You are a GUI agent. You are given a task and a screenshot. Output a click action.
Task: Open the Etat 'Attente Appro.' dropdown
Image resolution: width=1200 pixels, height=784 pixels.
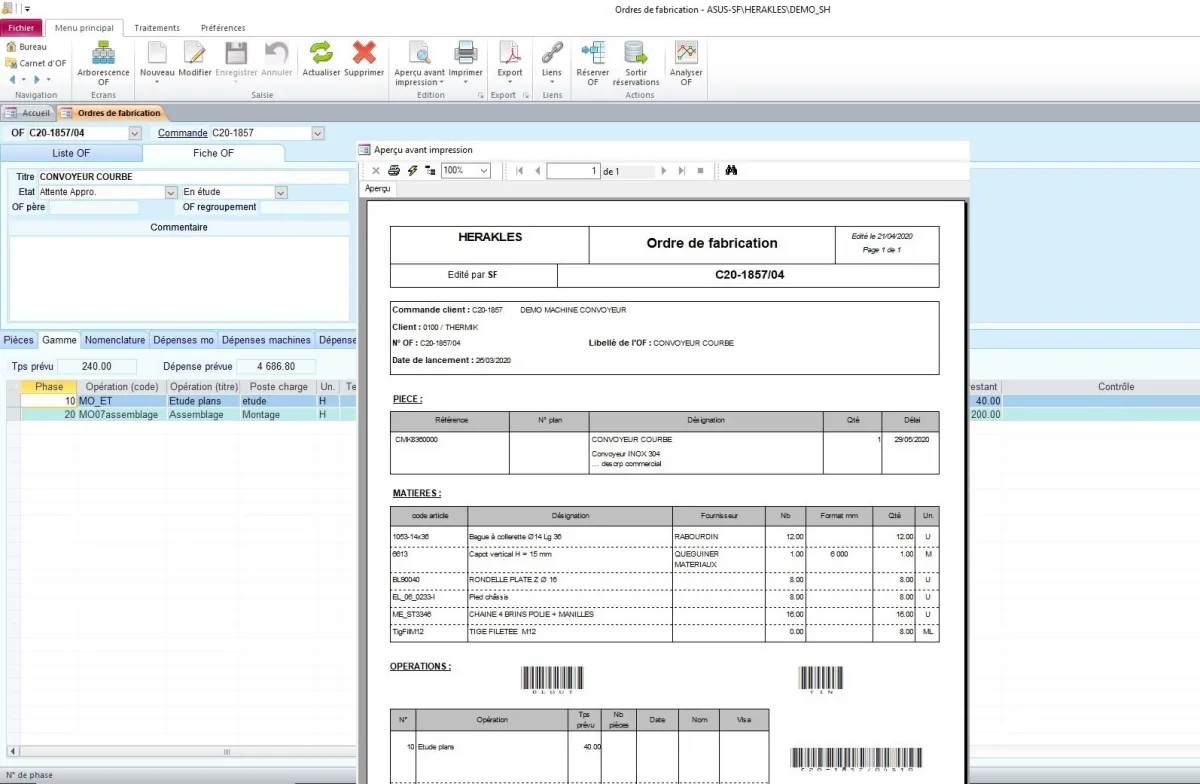coord(171,192)
